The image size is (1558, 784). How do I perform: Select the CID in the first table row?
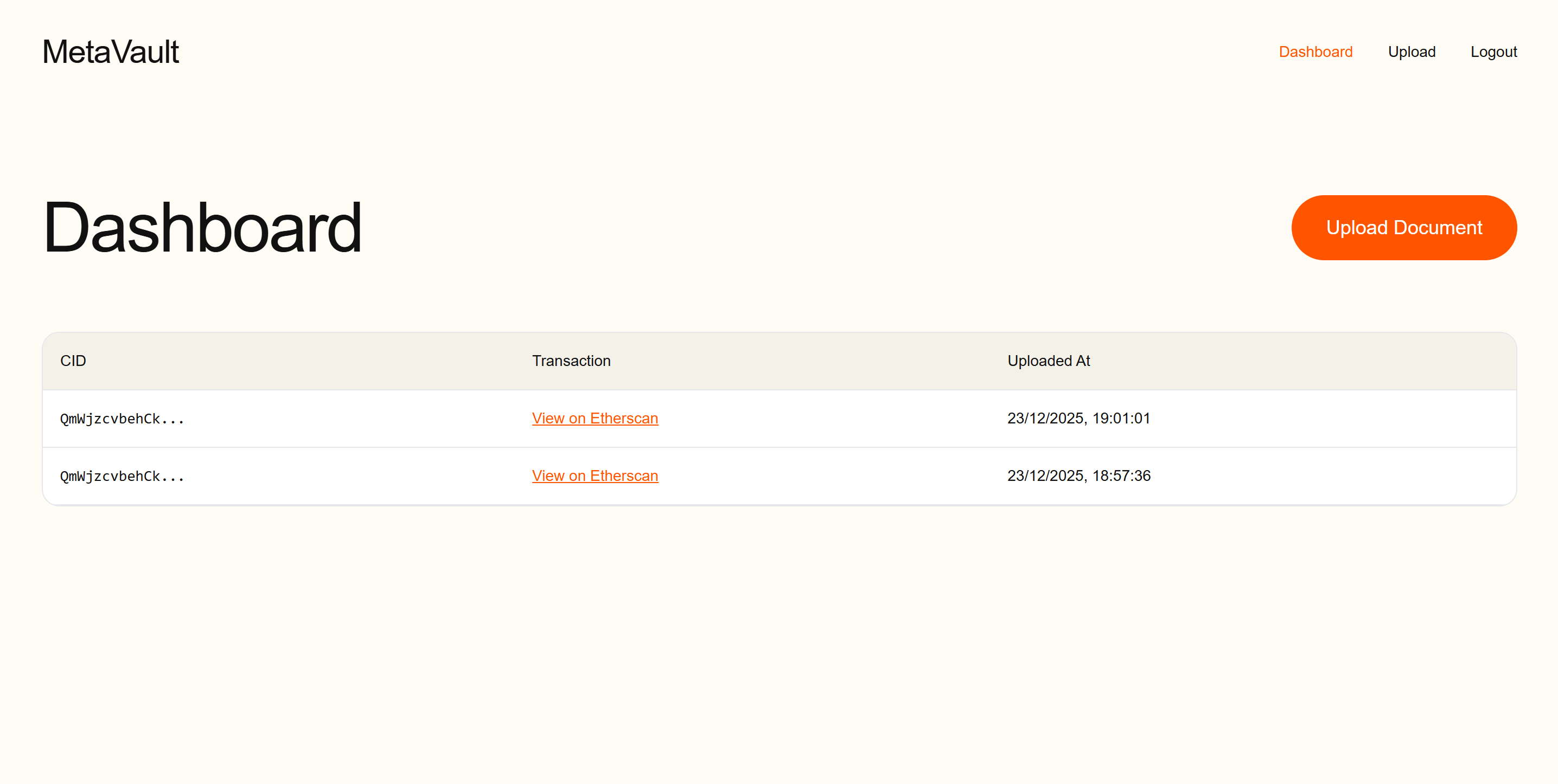tap(122, 419)
